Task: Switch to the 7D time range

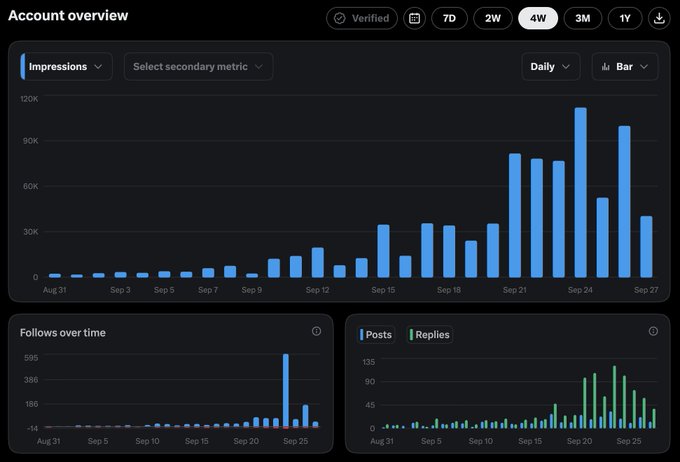Action: [449, 18]
